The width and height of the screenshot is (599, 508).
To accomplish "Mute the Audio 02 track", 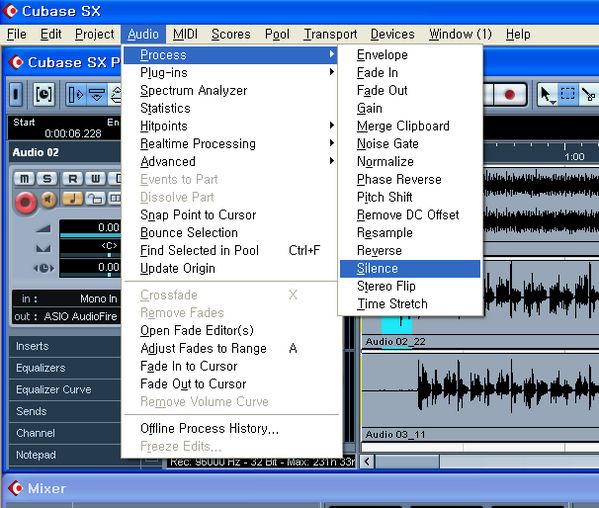I will [x=24, y=179].
